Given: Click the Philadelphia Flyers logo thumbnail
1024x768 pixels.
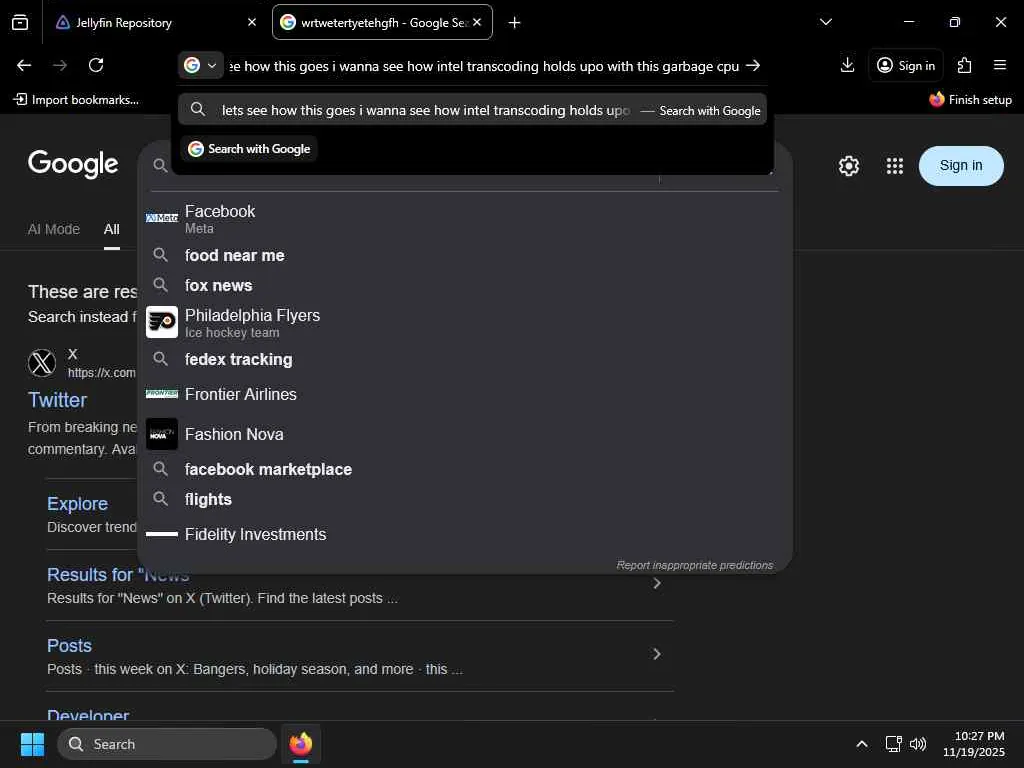Looking at the screenshot, I should point(161,322).
